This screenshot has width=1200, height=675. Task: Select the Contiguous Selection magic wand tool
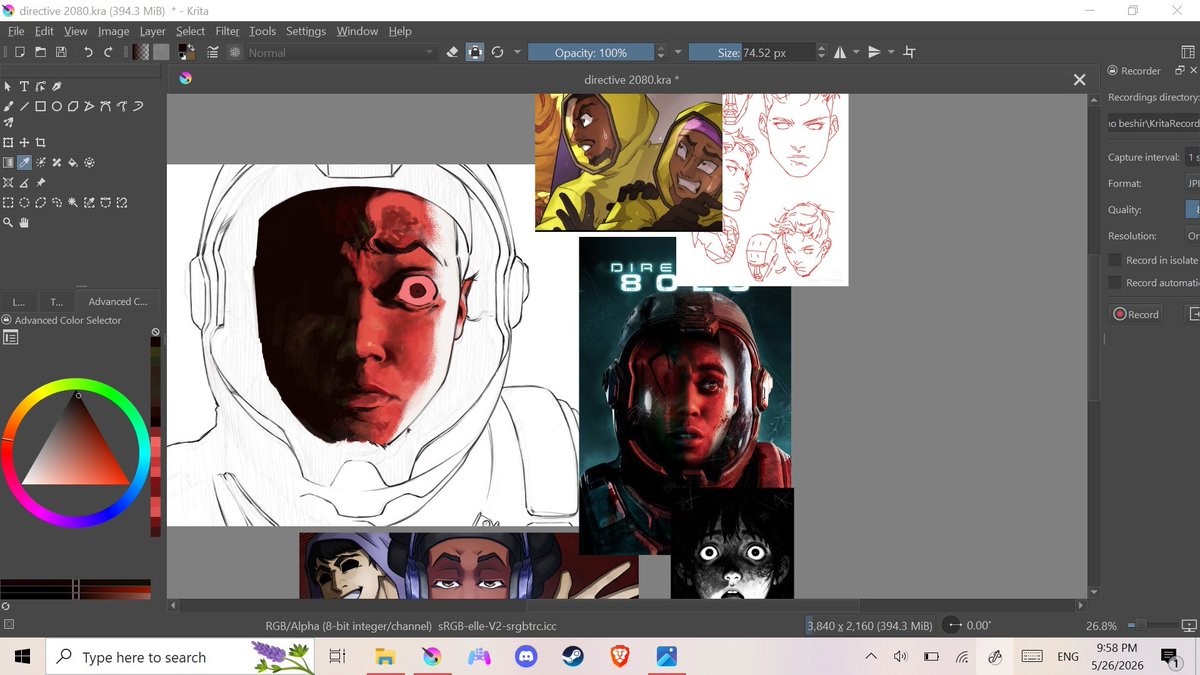click(x=73, y=203)
